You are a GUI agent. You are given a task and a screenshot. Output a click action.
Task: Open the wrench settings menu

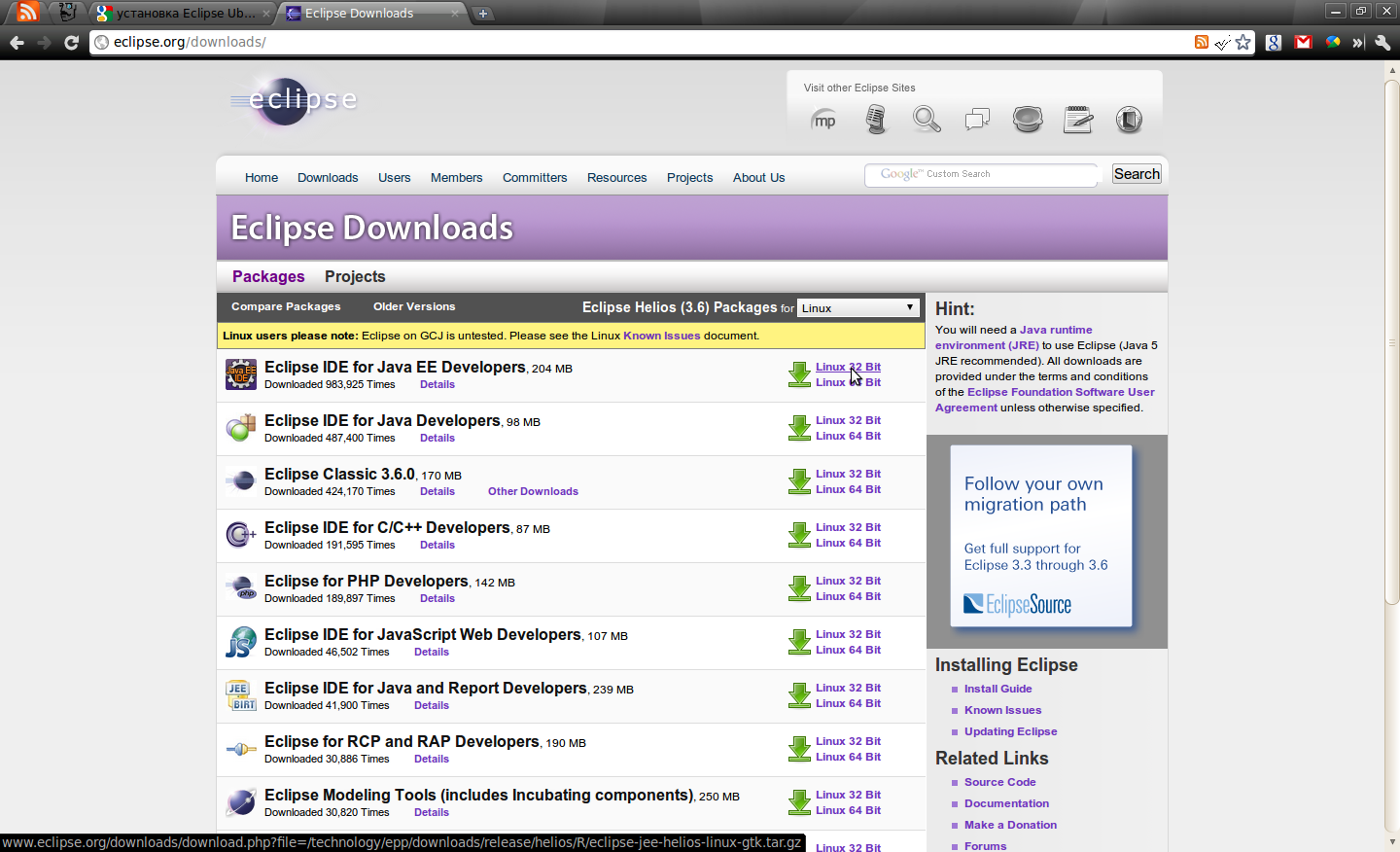pos(1382,42)
